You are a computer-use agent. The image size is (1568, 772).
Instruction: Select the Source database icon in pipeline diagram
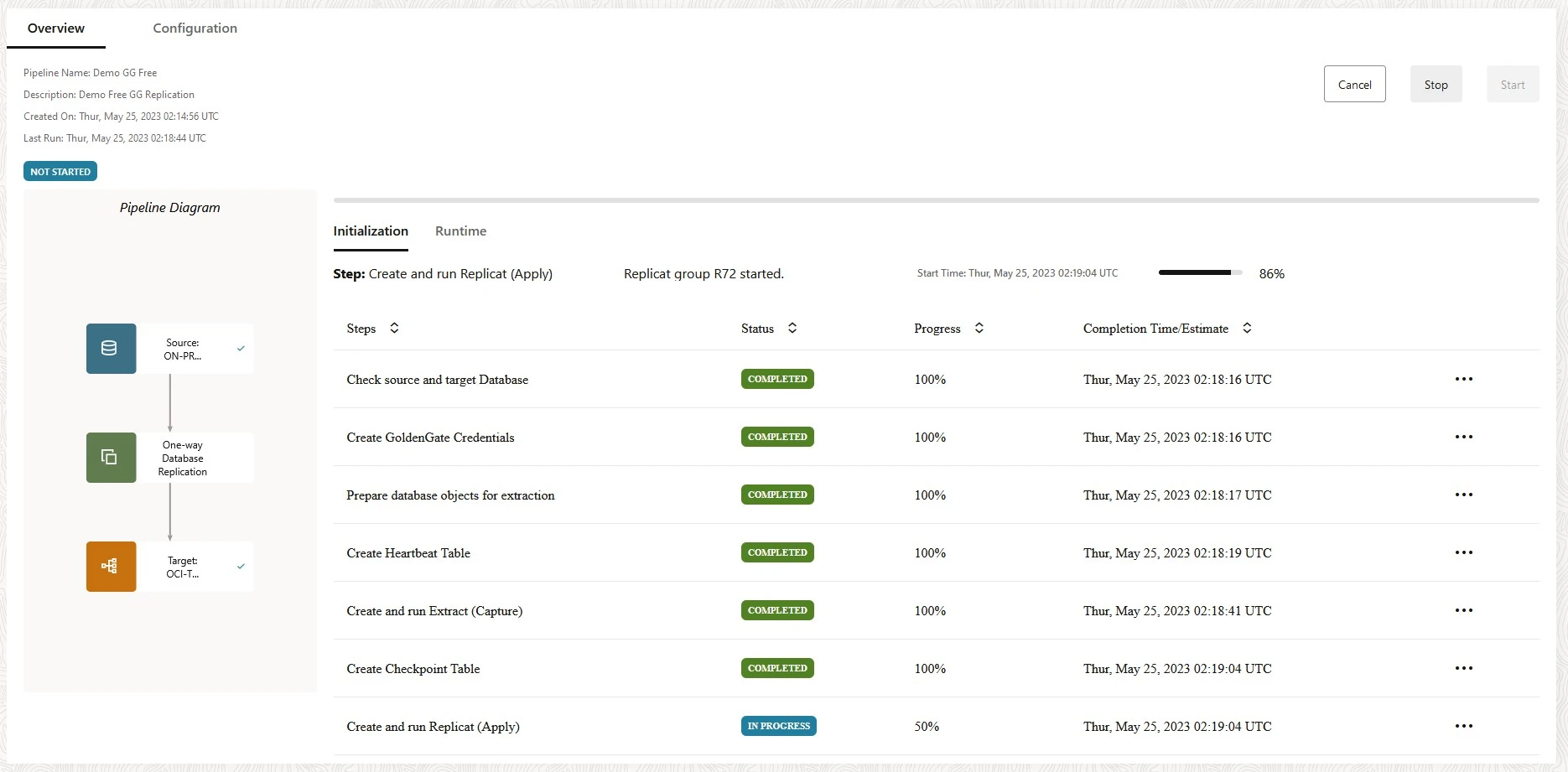pos(110,349)
